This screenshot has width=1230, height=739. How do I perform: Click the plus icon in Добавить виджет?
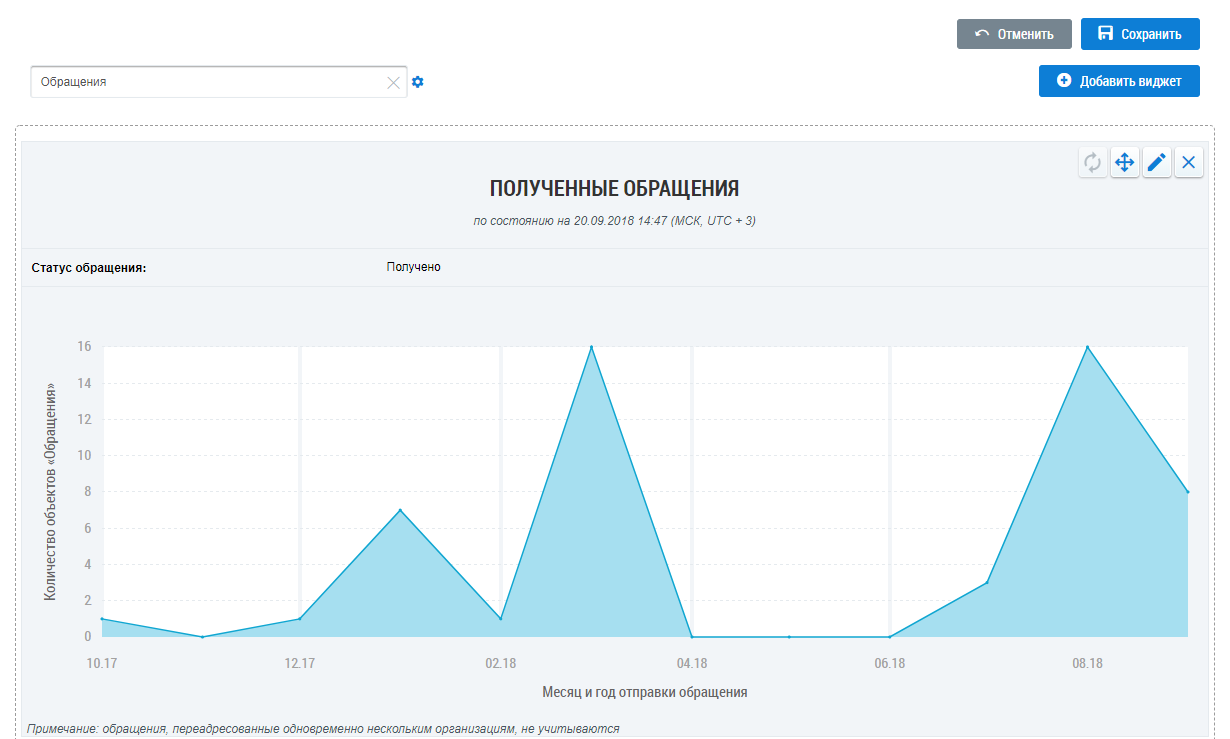(x=1064, y=81)
